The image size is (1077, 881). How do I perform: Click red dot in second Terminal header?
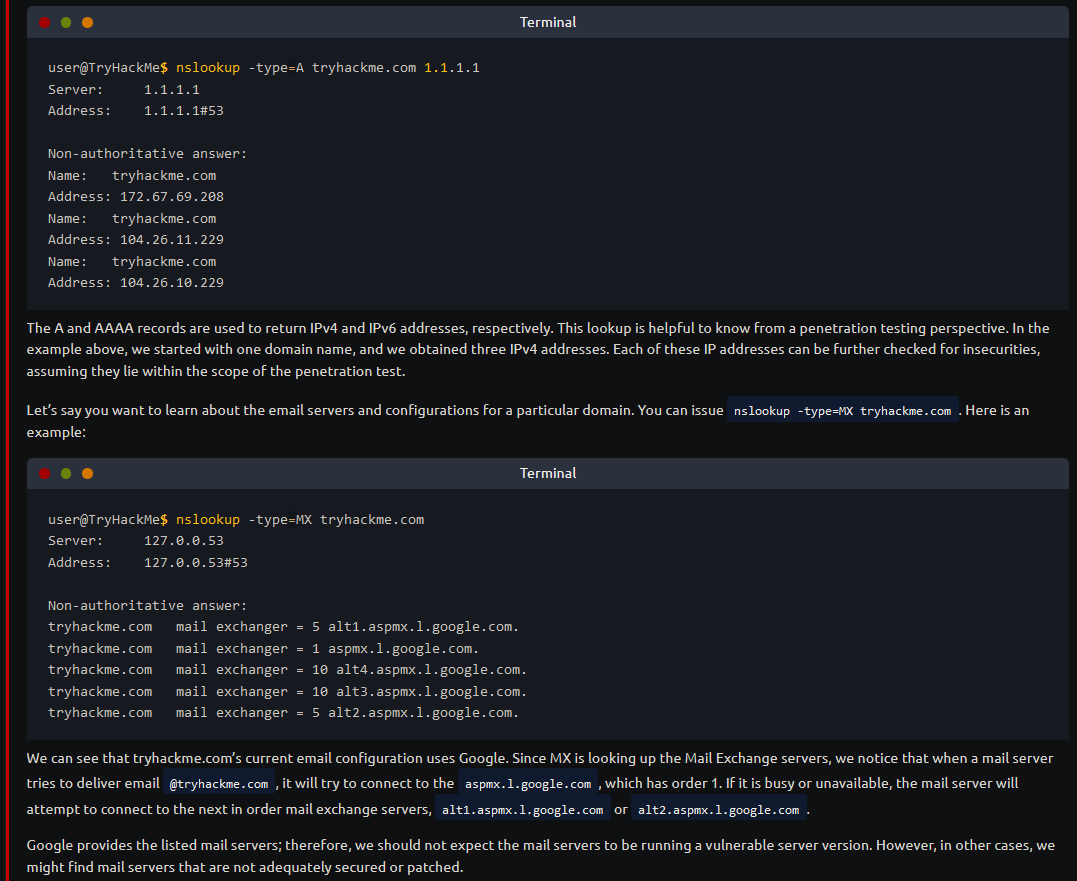pyautogui.click(x=45, y=473)
